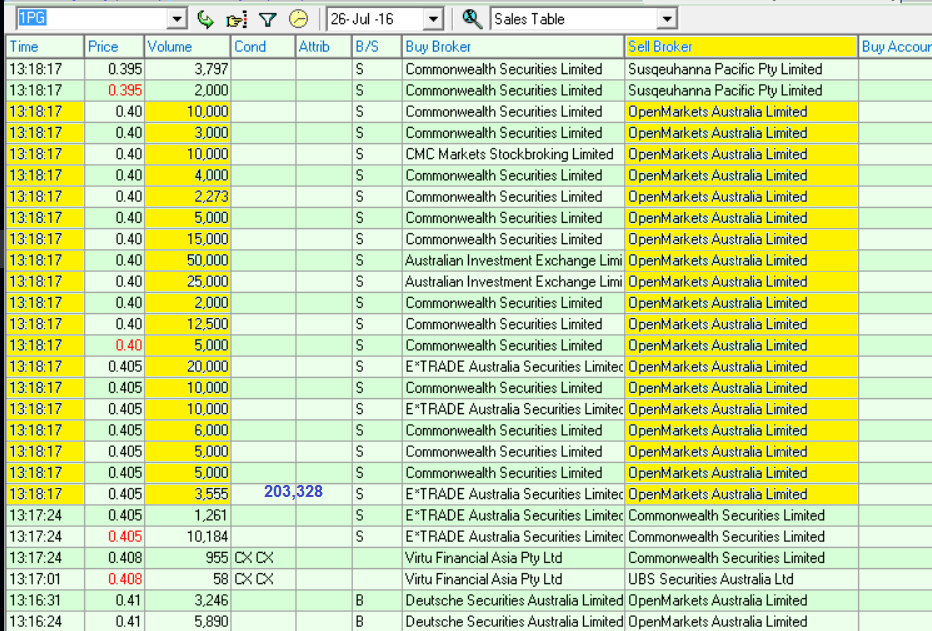Click the highlighted Sell Broker column header

tap(741, 47)
